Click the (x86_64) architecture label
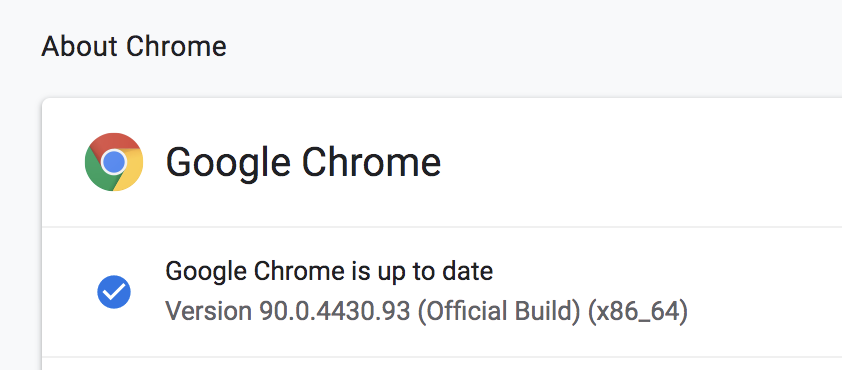 [638, 312]
